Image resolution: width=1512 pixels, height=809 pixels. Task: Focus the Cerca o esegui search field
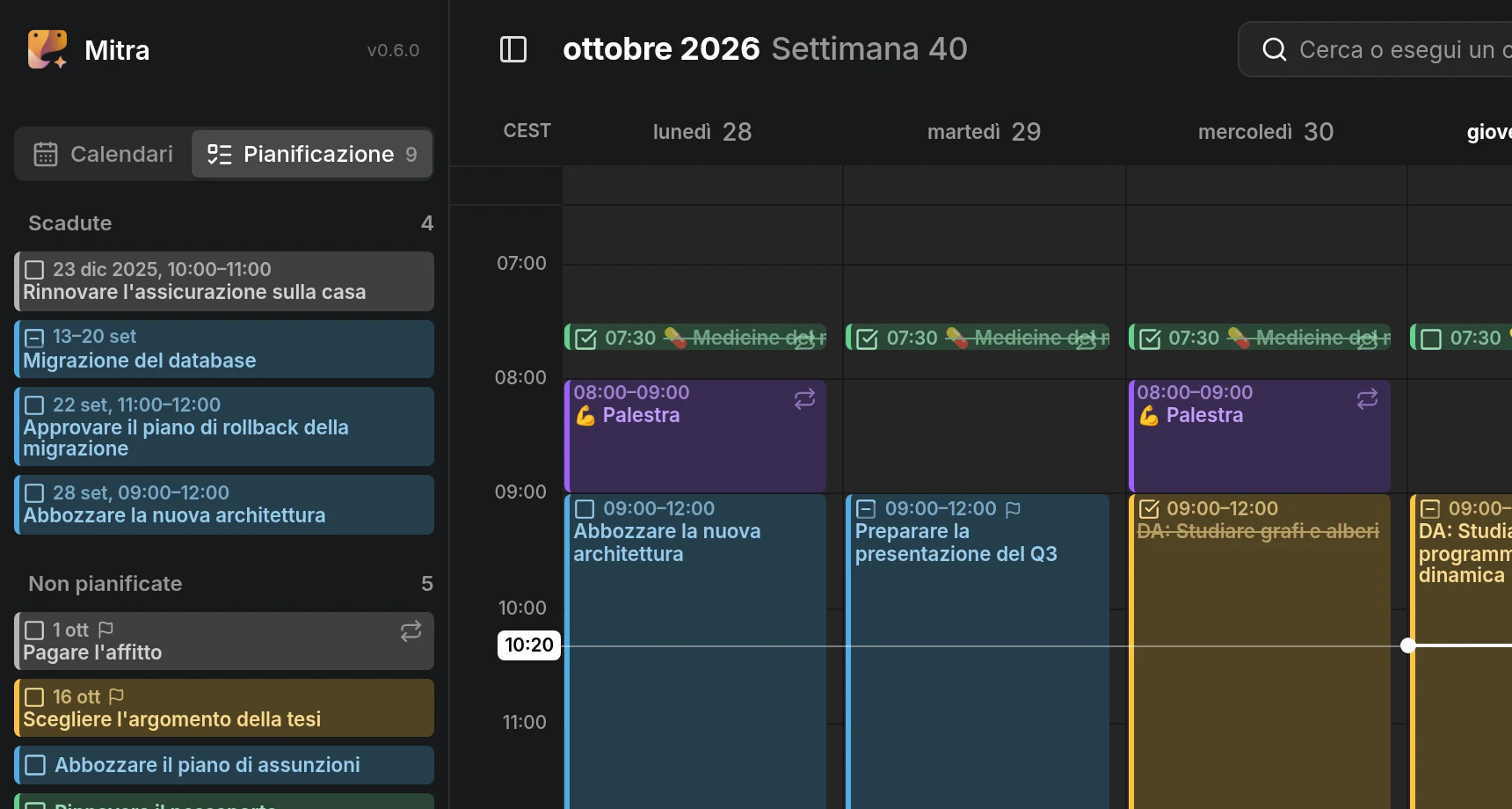coord(1375,49)
